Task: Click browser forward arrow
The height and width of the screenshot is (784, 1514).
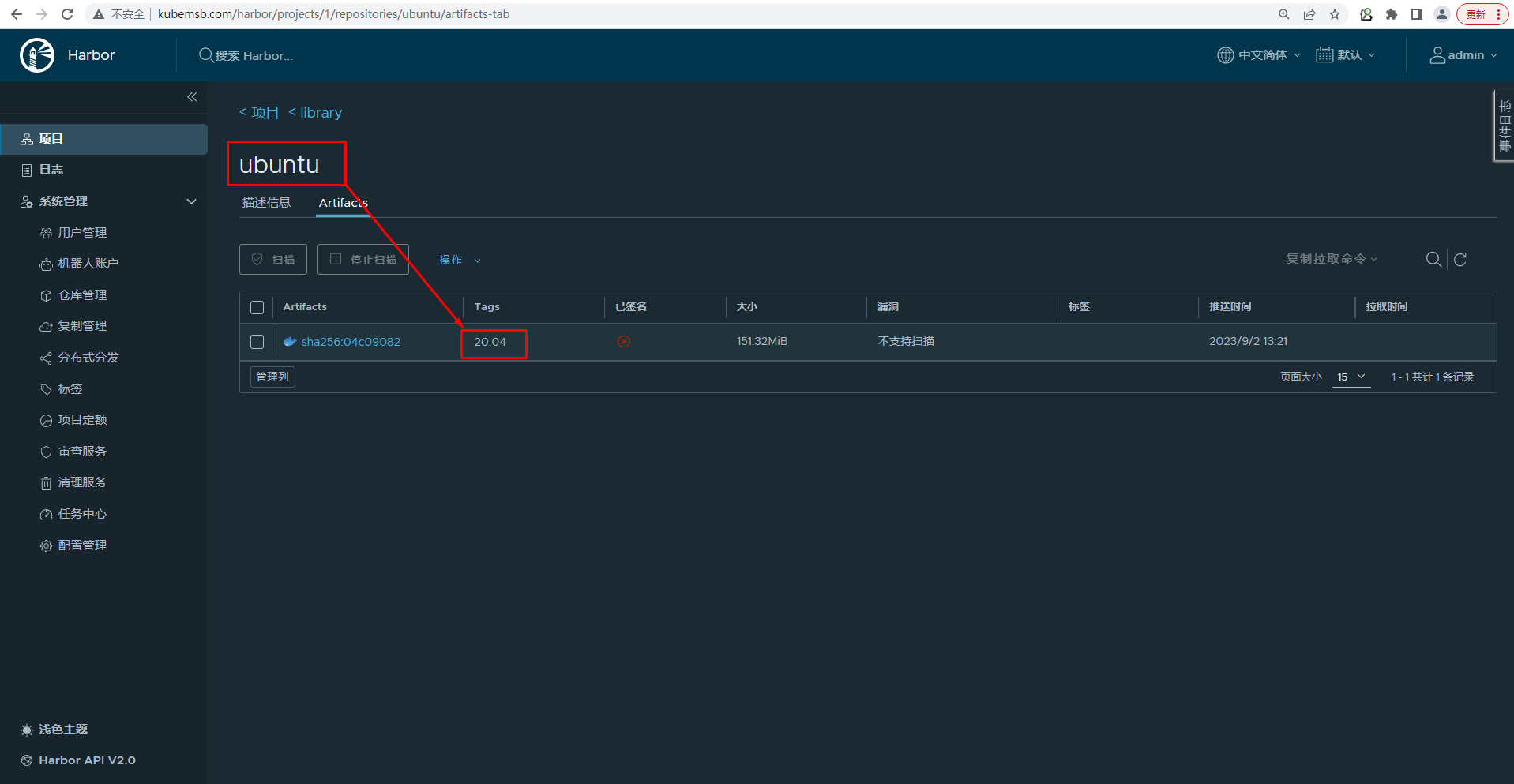Action: [42, 14]
